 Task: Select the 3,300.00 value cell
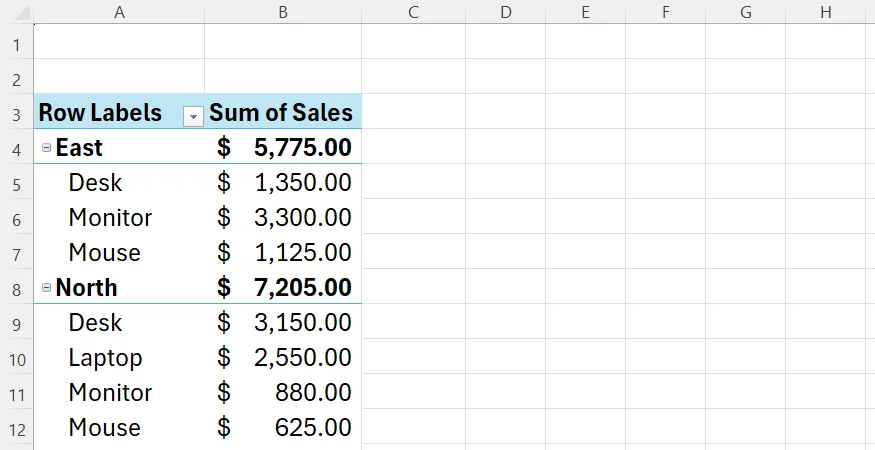[x=283, y=217]
